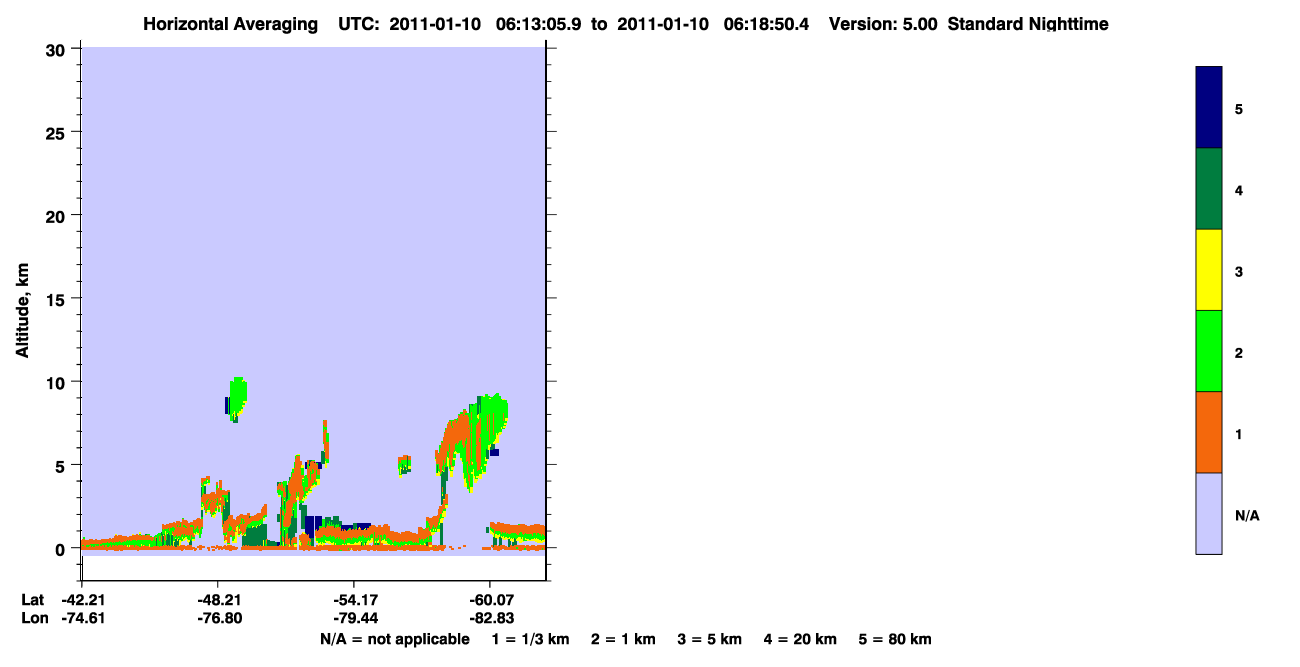The image size is (1300, 667).
Task: Click the isolated green cloud feature near 9 km
Action: 236,399
